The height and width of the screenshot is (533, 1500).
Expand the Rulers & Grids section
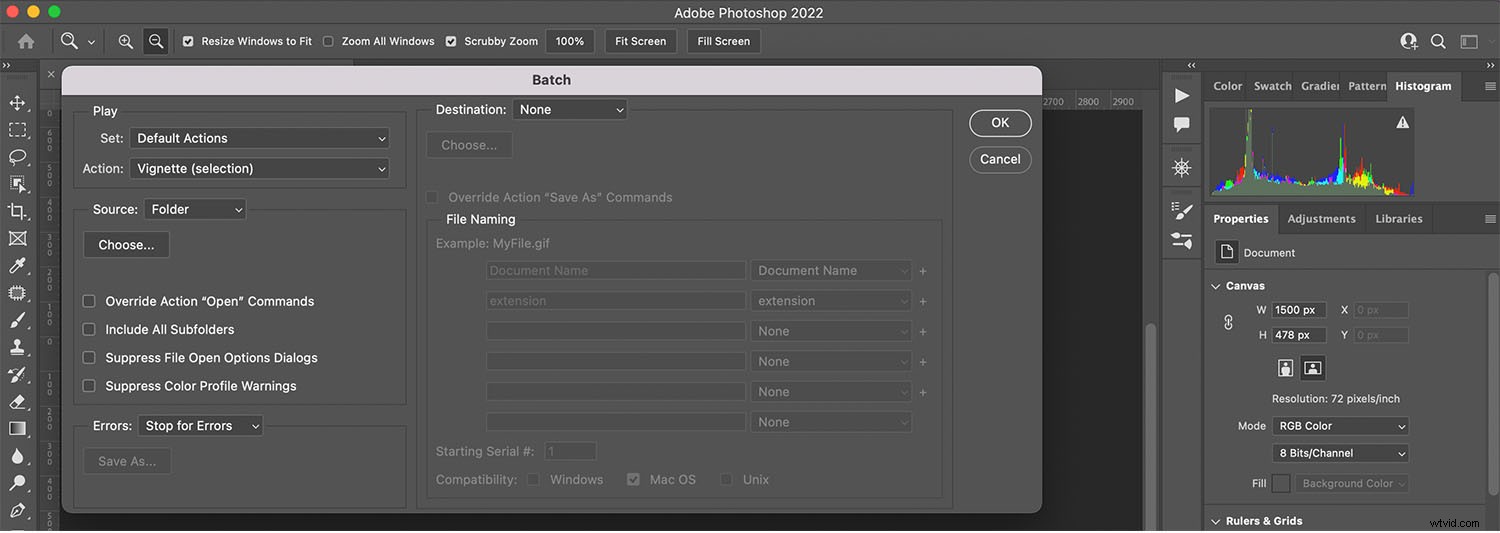coord(1215,521)
